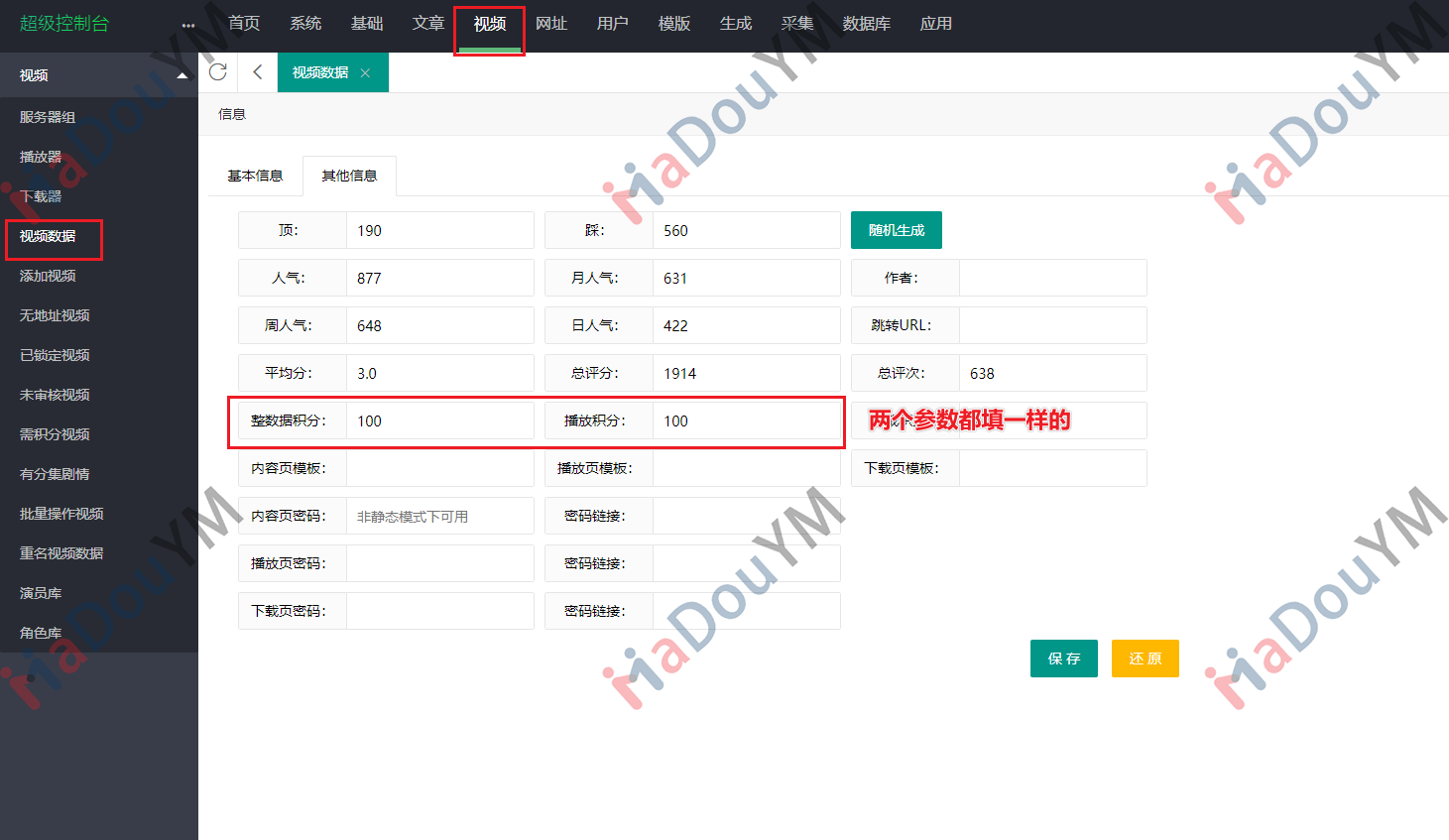The image size is (1449, 840).
Task: Close the 视频数据 tab
Action: [365, 73]
